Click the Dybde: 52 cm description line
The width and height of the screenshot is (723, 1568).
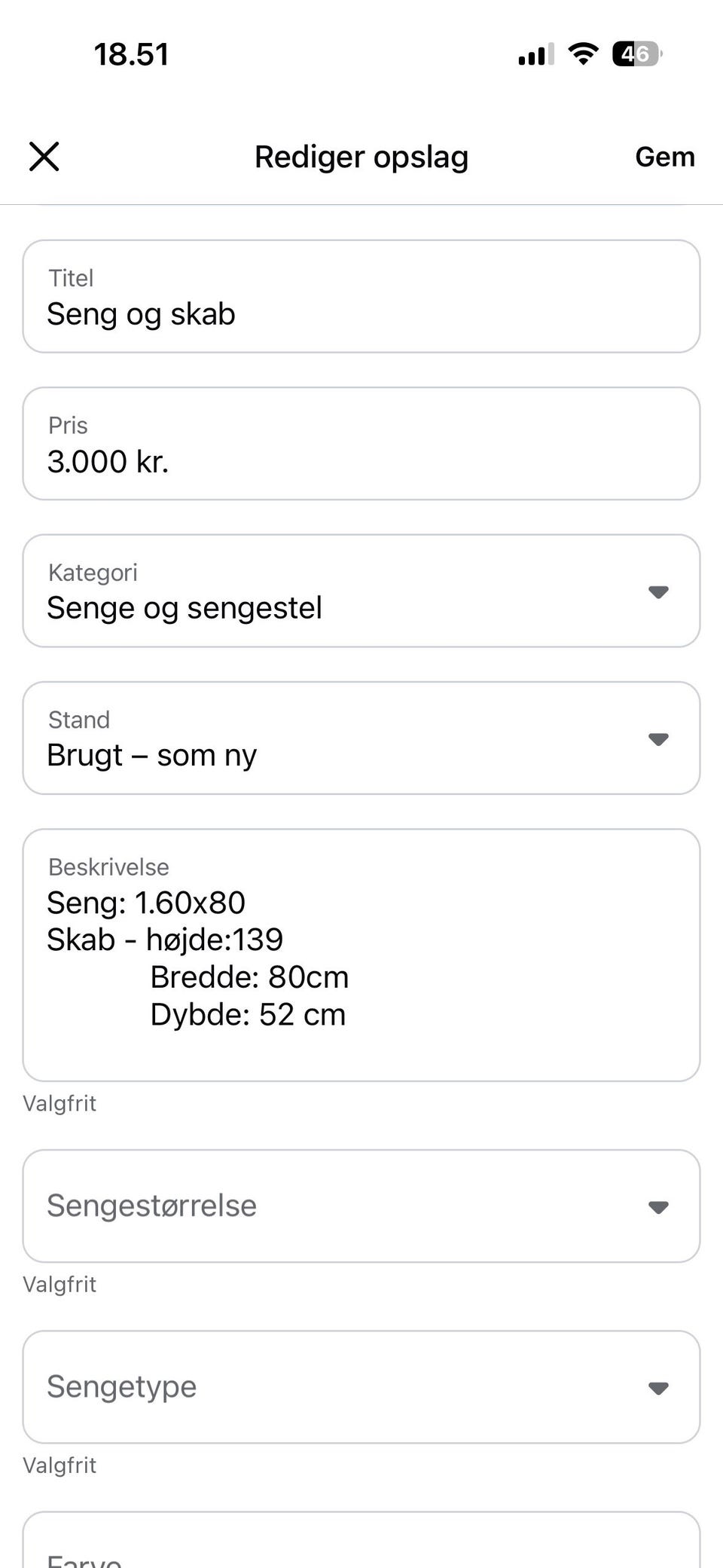coord(248,1015)
